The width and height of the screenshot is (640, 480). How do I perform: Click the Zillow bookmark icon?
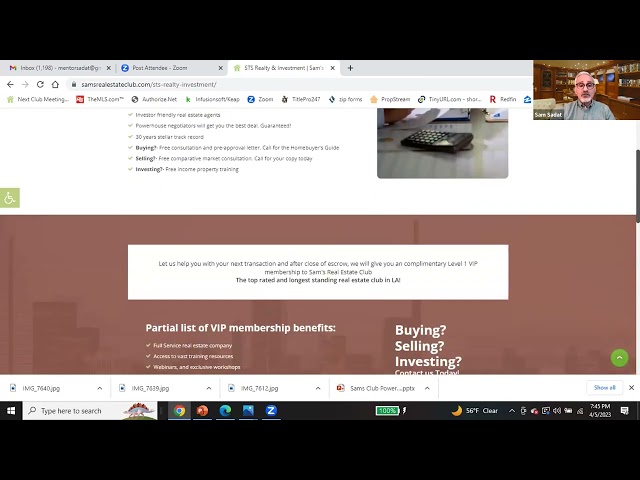point(527,99)
